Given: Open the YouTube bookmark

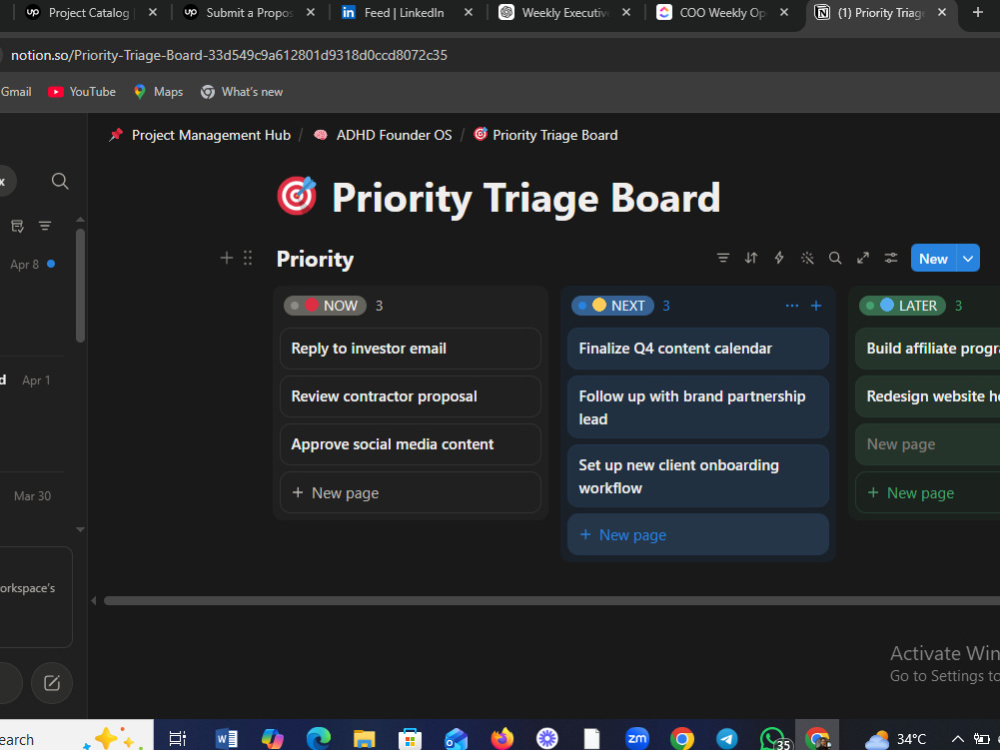Looking at the screenshot, I should pos(82,92).
